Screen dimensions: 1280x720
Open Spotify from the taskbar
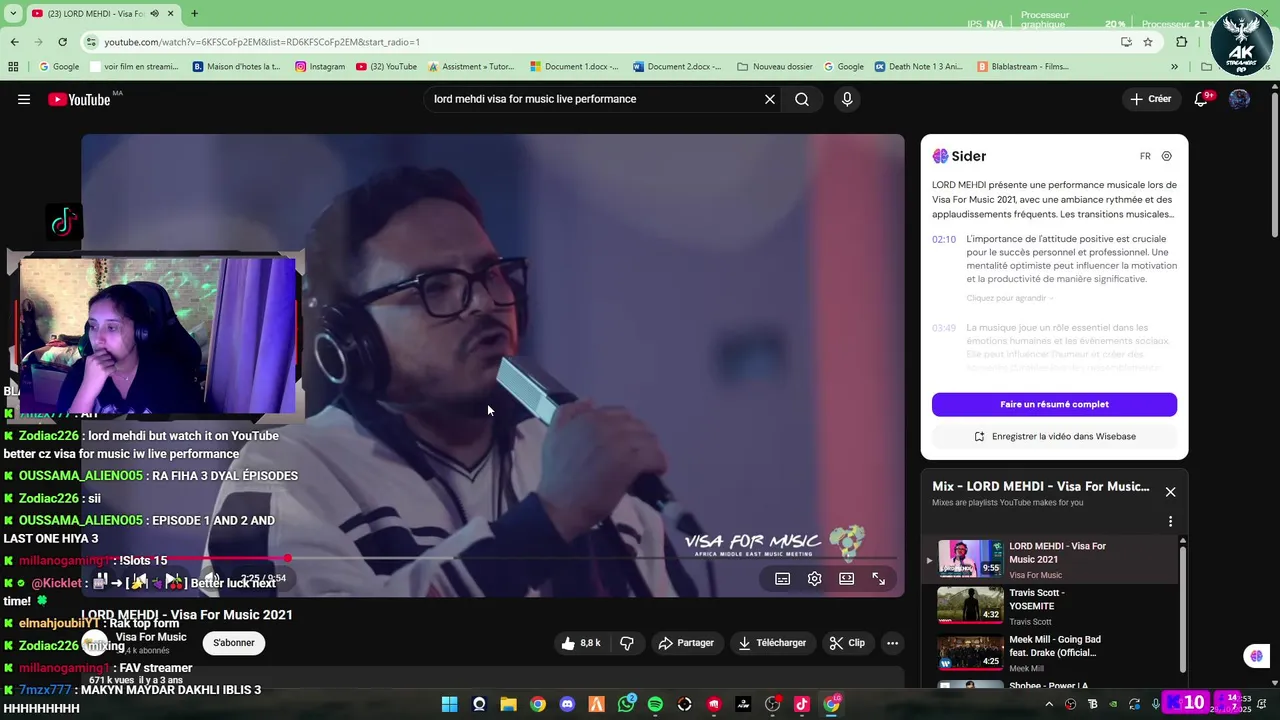pyautogui.click(x=655, y=704)
